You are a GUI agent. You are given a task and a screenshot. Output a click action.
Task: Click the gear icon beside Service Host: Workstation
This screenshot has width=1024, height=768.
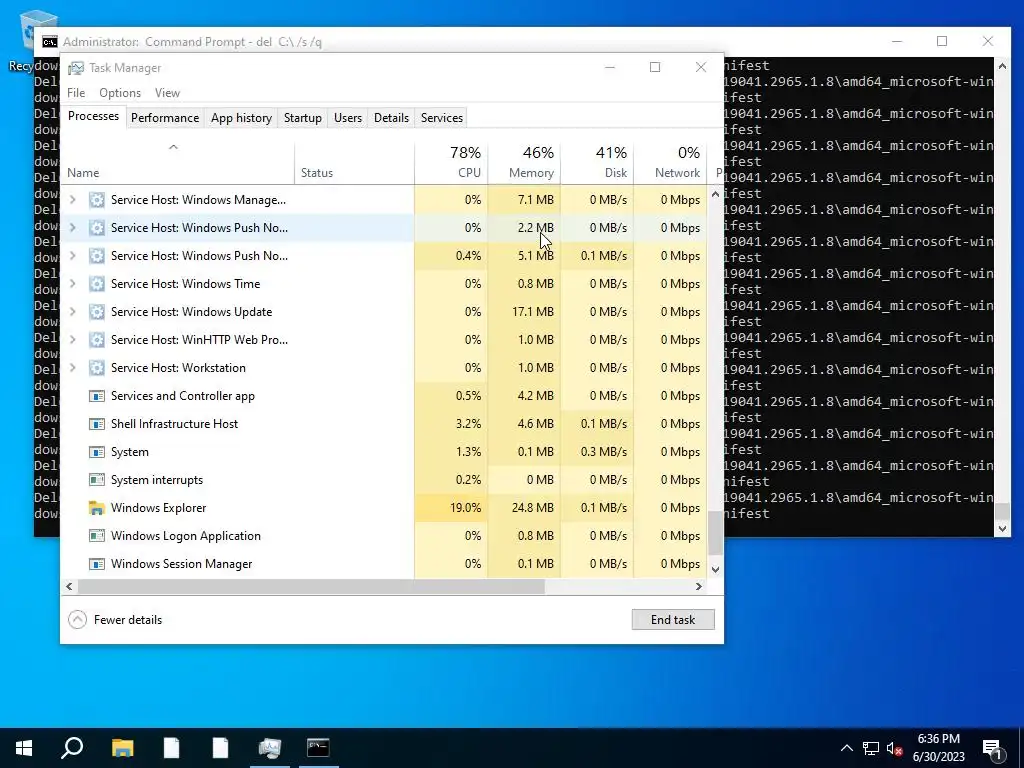click(97, 368)
